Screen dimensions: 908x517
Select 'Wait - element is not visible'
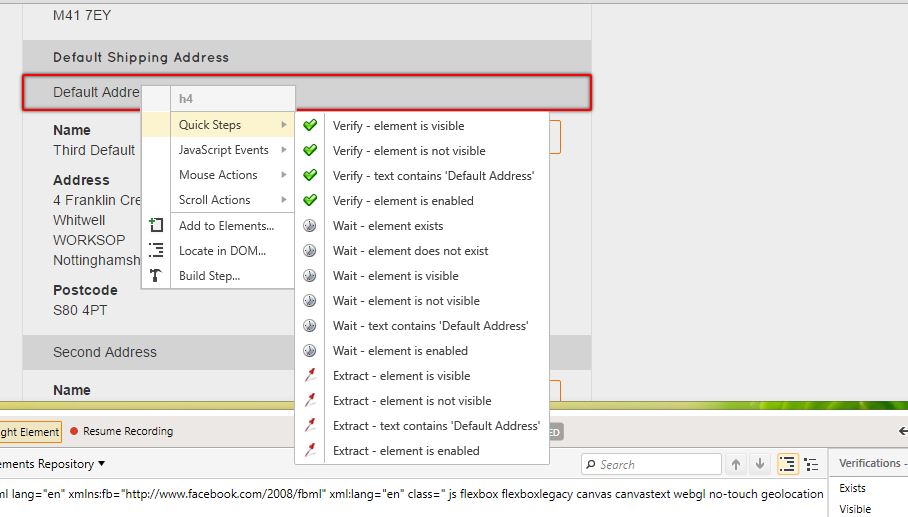(x=406, y=301)
